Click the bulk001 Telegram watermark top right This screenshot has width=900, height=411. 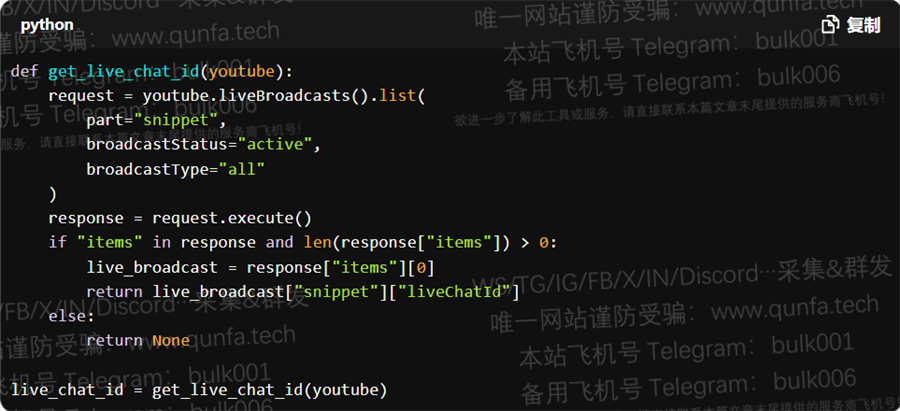(797, 41)
